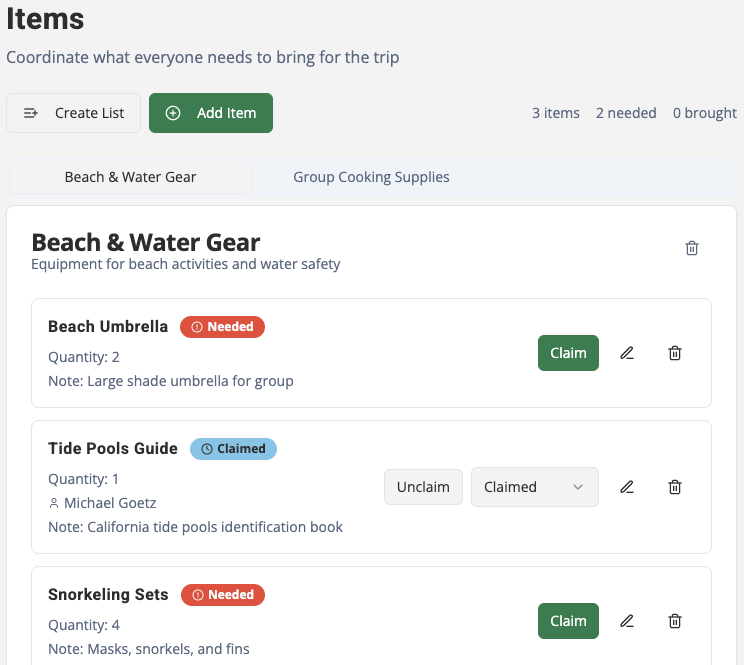
Task: Delete the Tide Pools Guide item
Action: pos(675,487)
